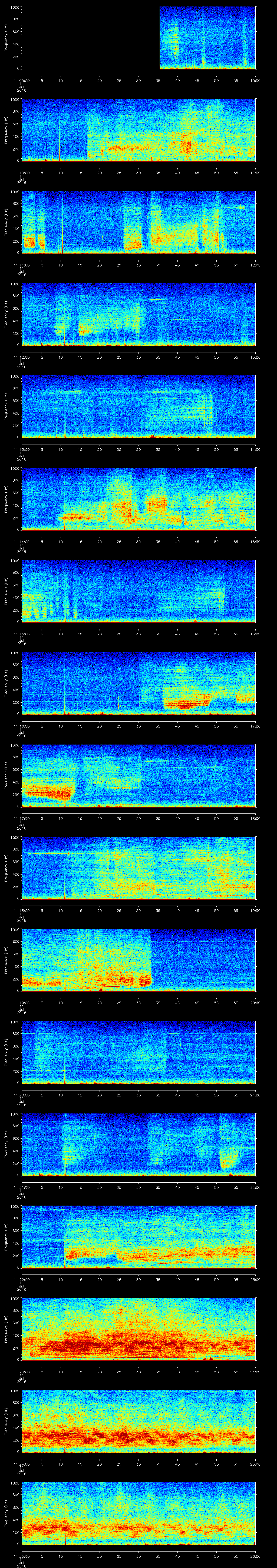Click the 11:10:00 start time label
Viewport: 277px width, 1568px height.
pos(21,173)
